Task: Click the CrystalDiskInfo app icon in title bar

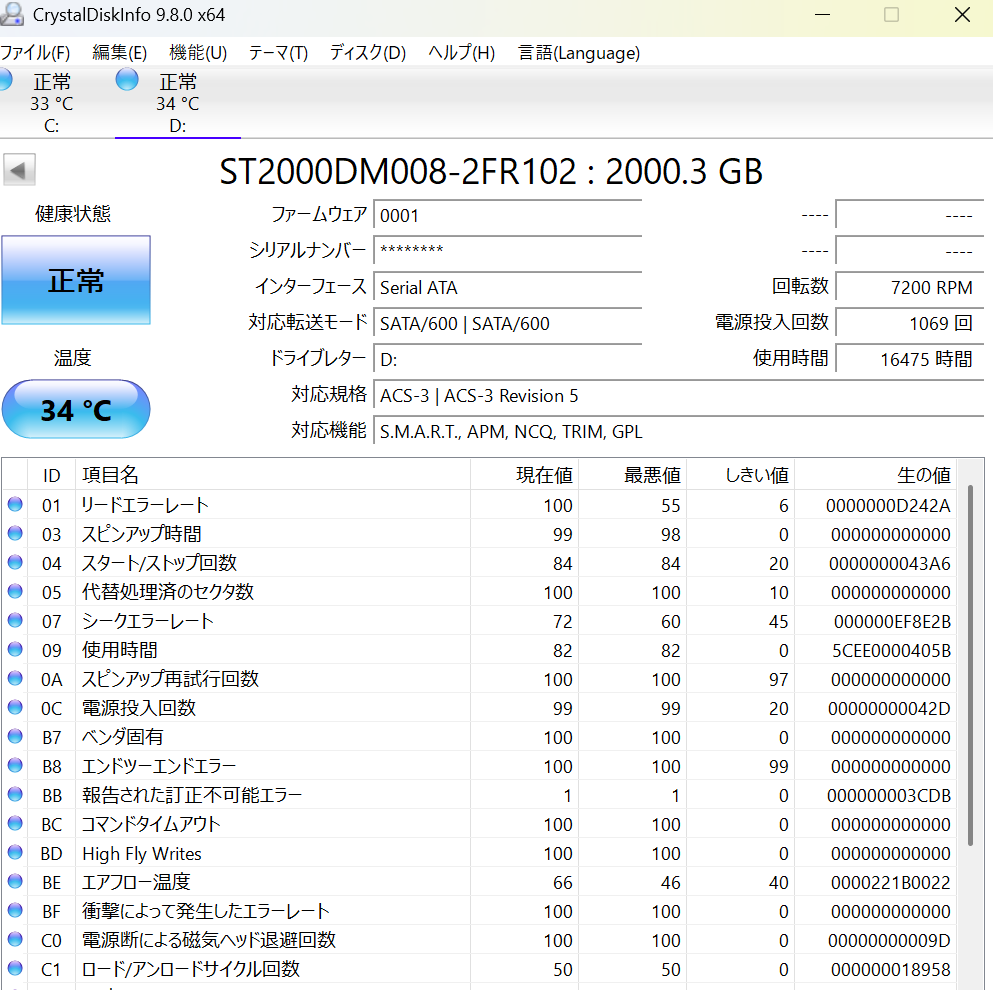Action: pyautogui.click(x=10, y=14)
